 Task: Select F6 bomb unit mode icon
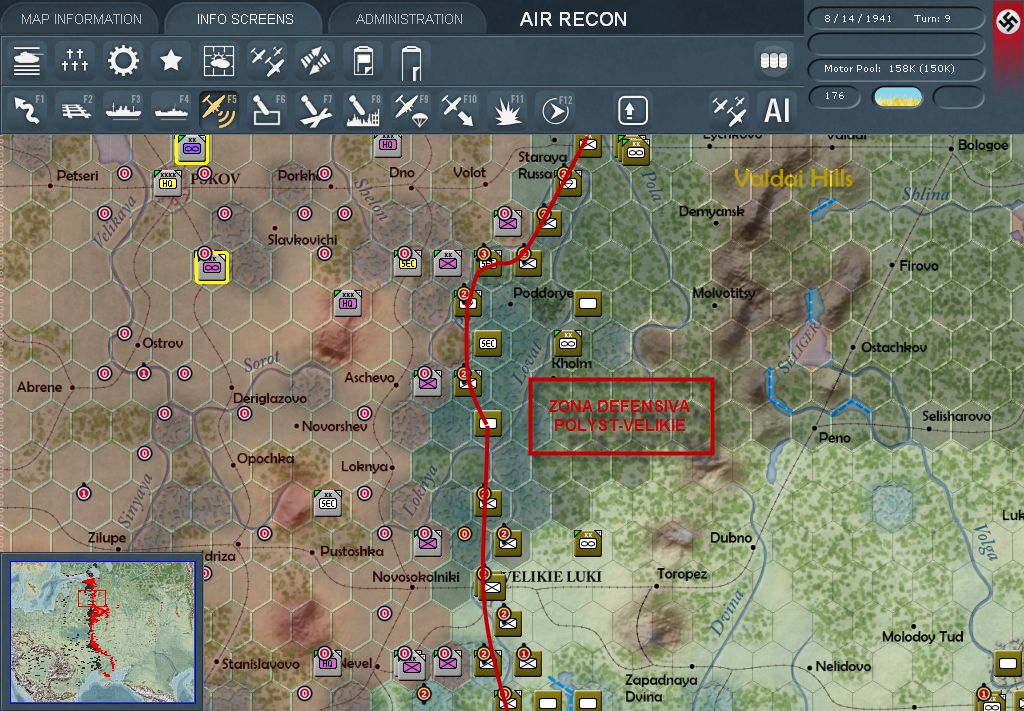coord(268,109)
